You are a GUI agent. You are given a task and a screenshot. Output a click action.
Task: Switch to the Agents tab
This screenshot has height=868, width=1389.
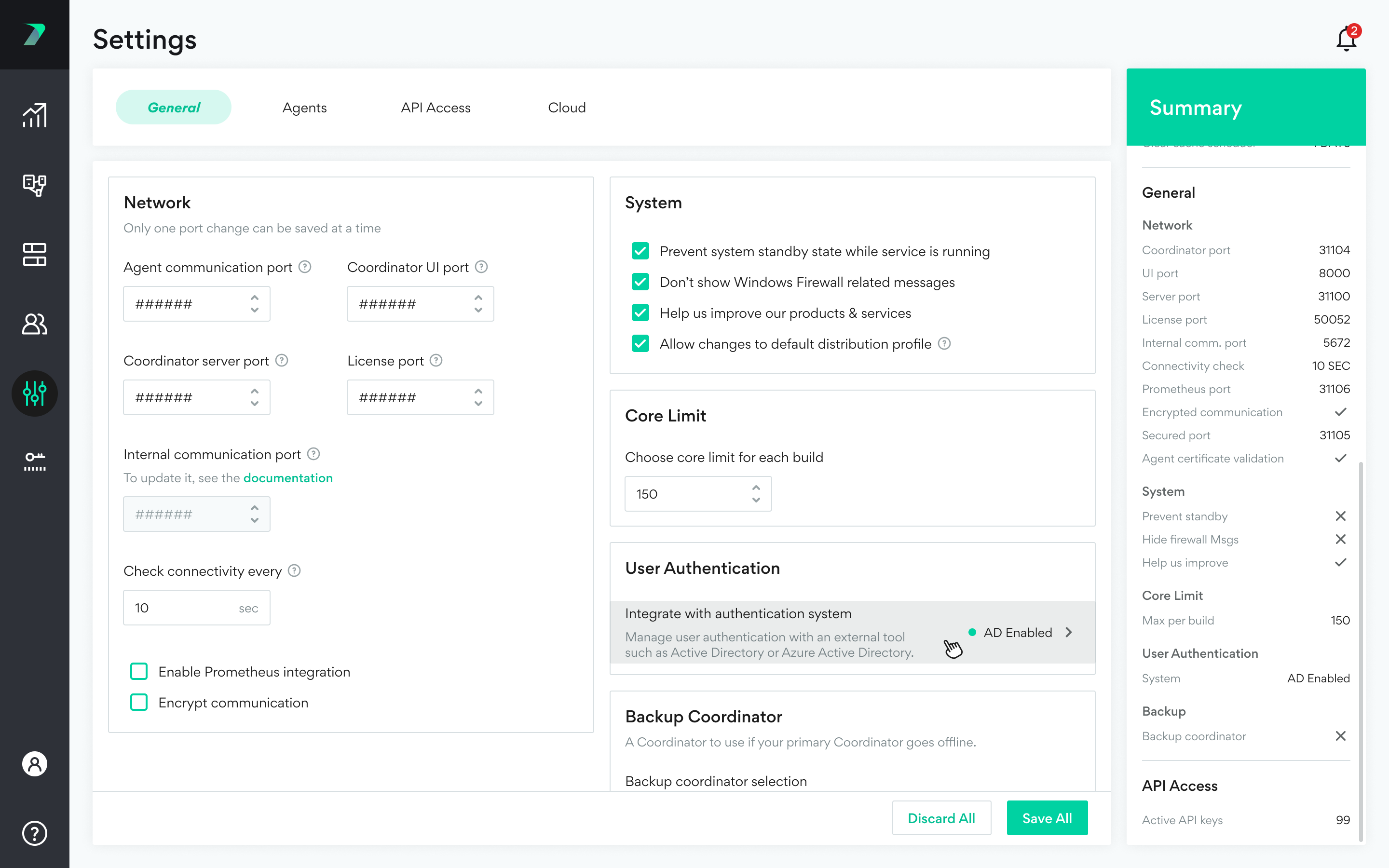pyautogui.click(x=304, y=108)
